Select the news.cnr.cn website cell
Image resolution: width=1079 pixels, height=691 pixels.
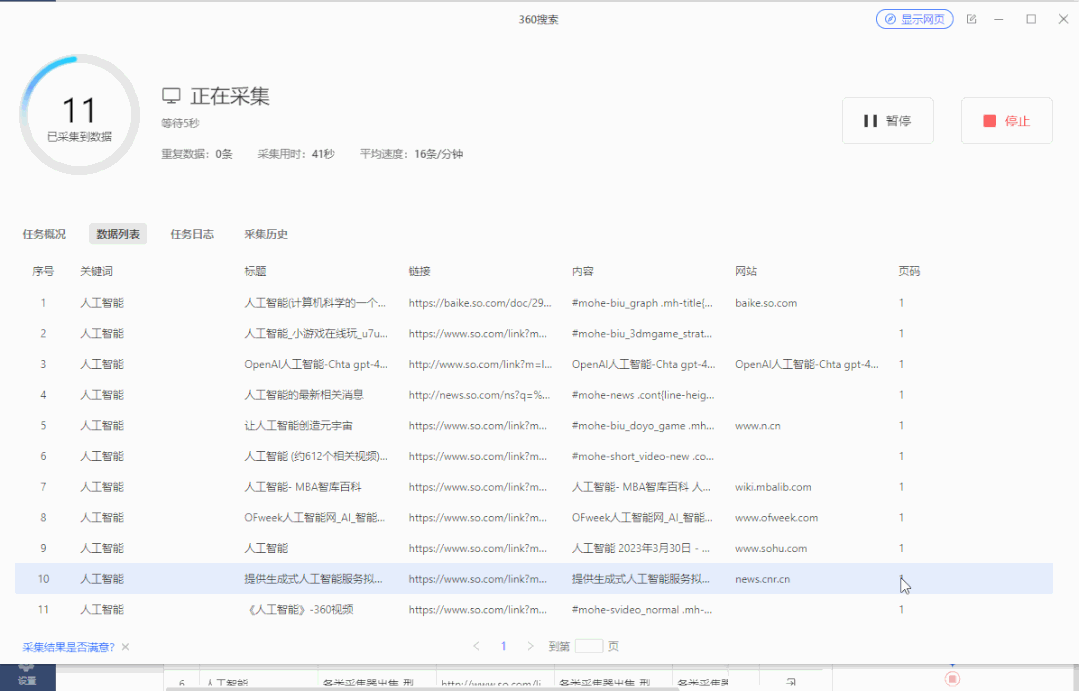[x=762, y=580]
